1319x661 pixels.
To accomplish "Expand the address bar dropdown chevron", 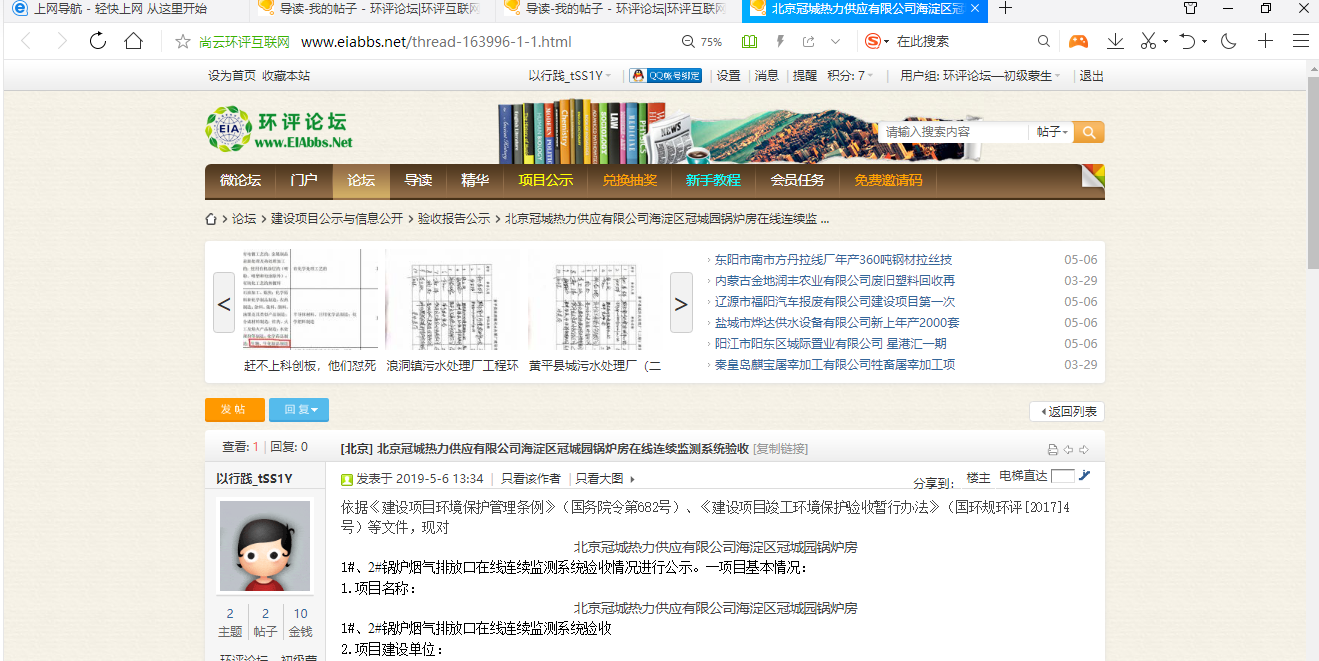I will pos(835,42).
